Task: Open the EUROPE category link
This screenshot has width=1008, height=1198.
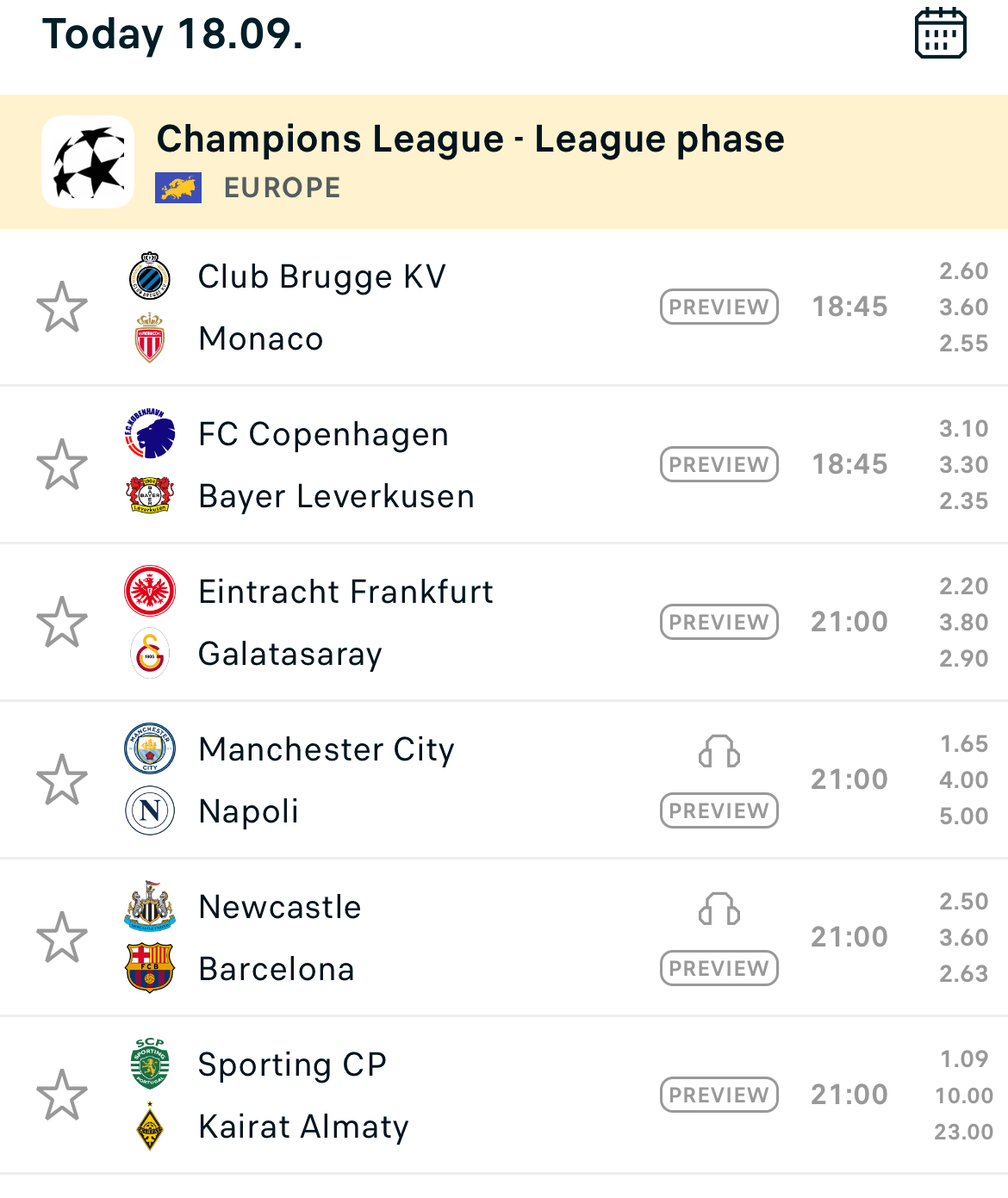Action: click(x=282, y=188)
